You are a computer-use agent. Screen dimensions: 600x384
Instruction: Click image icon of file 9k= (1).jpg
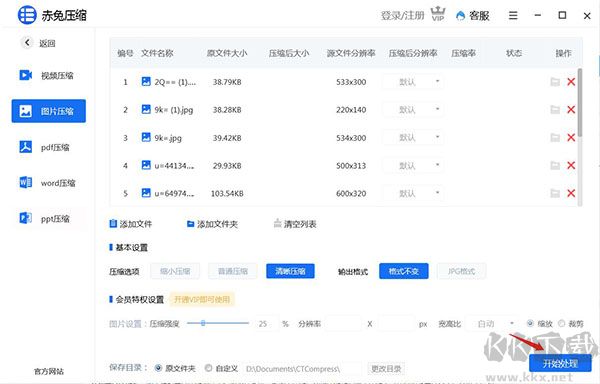(146, 109)
